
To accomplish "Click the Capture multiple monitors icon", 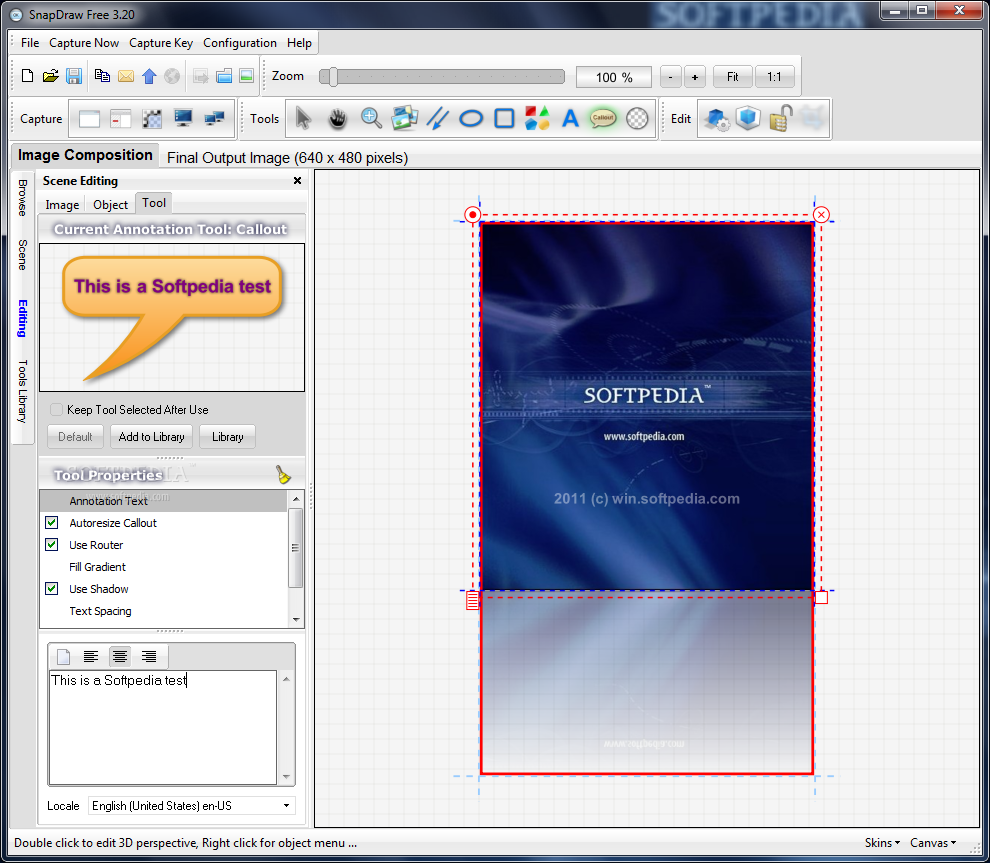I will tap(215, 118).
